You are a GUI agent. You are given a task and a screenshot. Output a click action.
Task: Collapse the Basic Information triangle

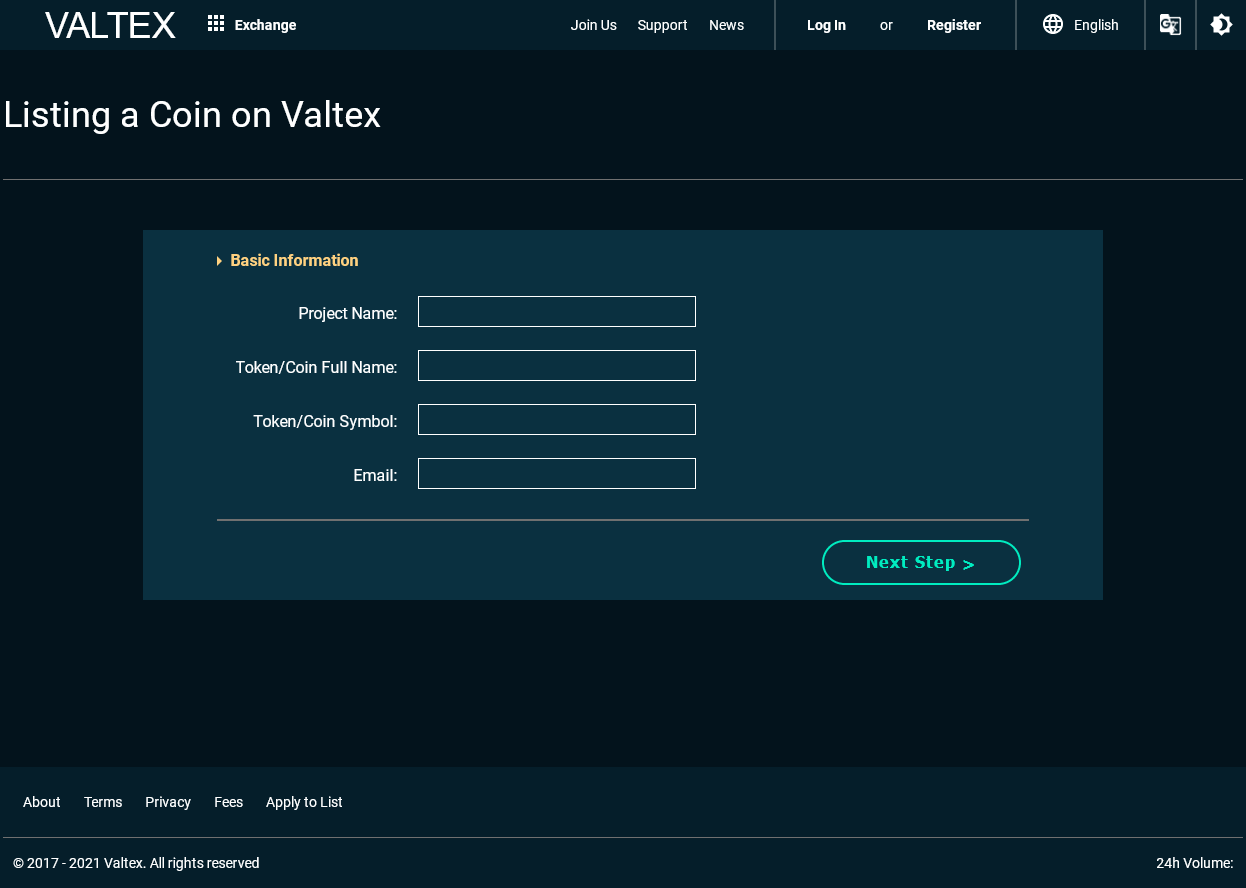(219, 261)
